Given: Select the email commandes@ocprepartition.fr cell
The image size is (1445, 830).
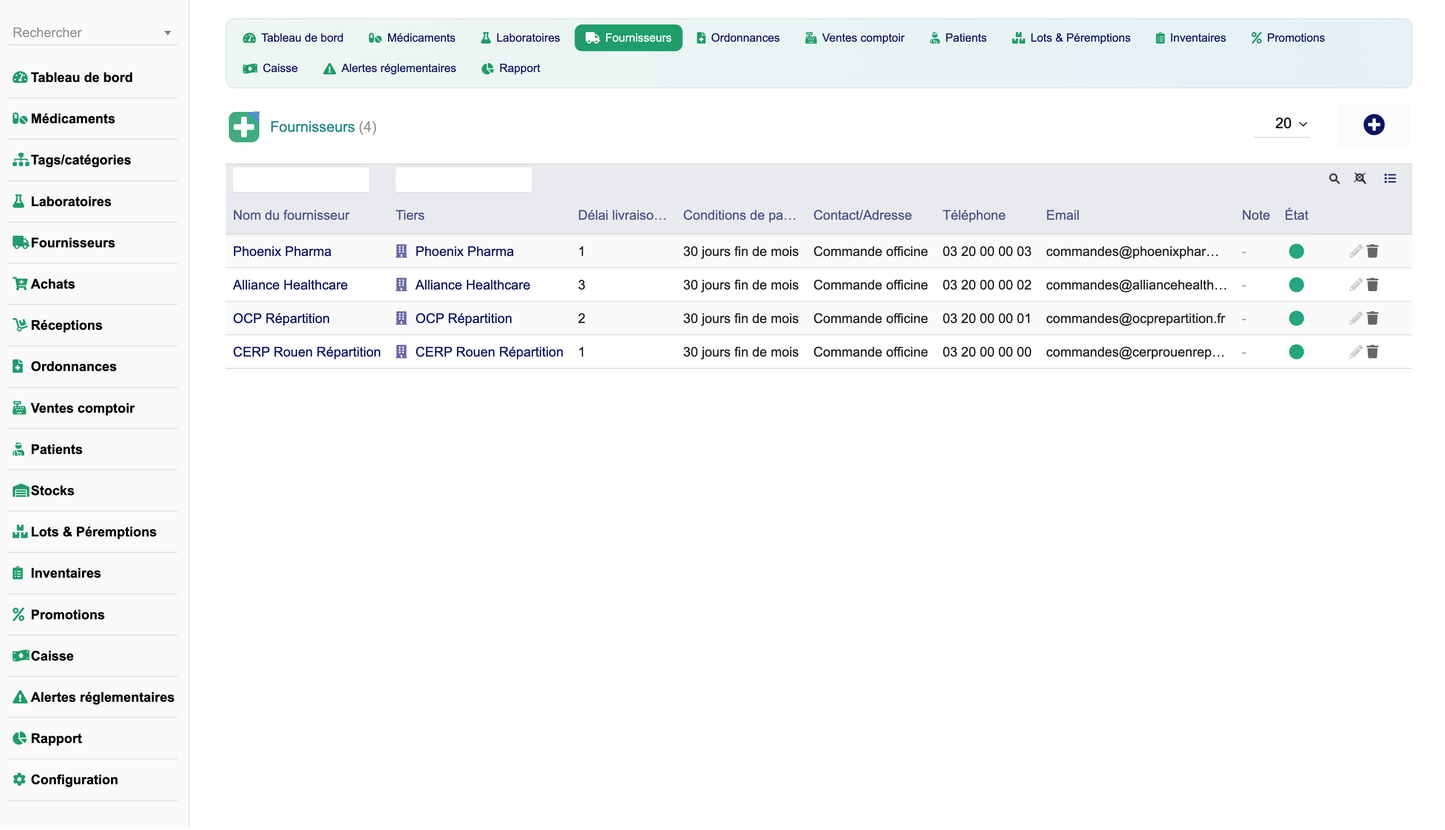Looking at the screenshot, I should coord(1135,319).
